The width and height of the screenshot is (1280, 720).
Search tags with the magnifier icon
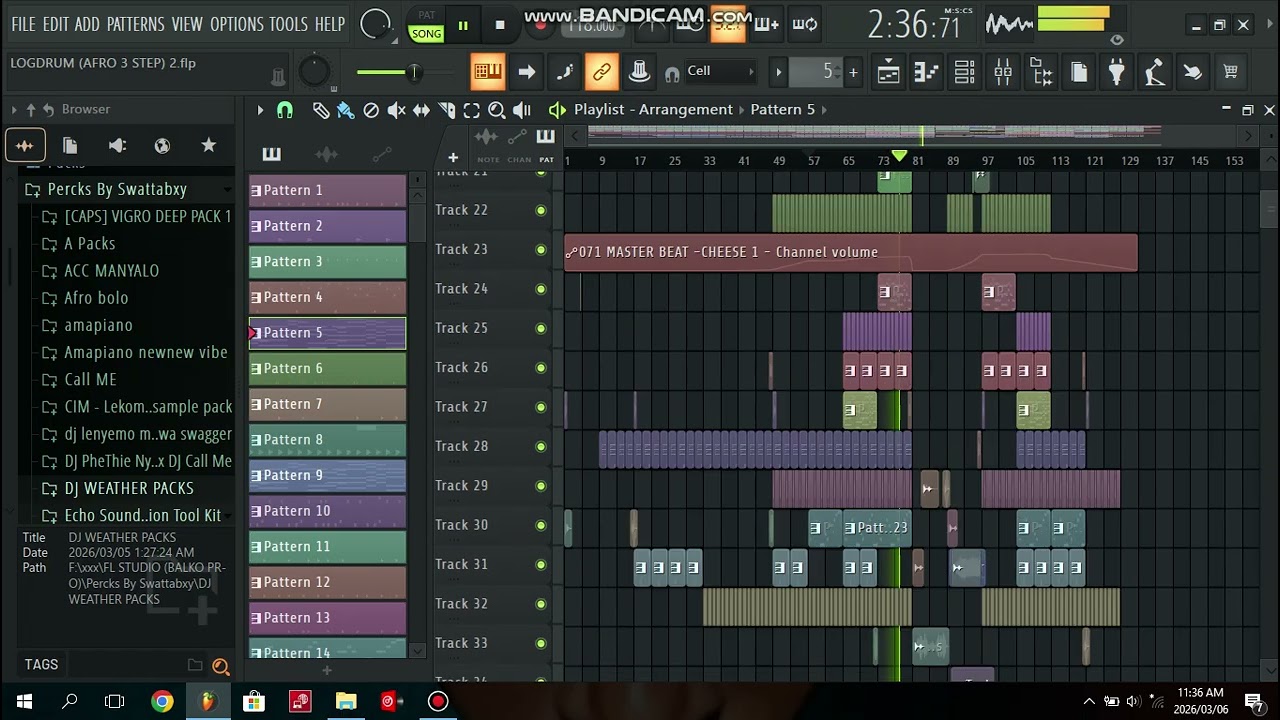click(x=220, y=666)
